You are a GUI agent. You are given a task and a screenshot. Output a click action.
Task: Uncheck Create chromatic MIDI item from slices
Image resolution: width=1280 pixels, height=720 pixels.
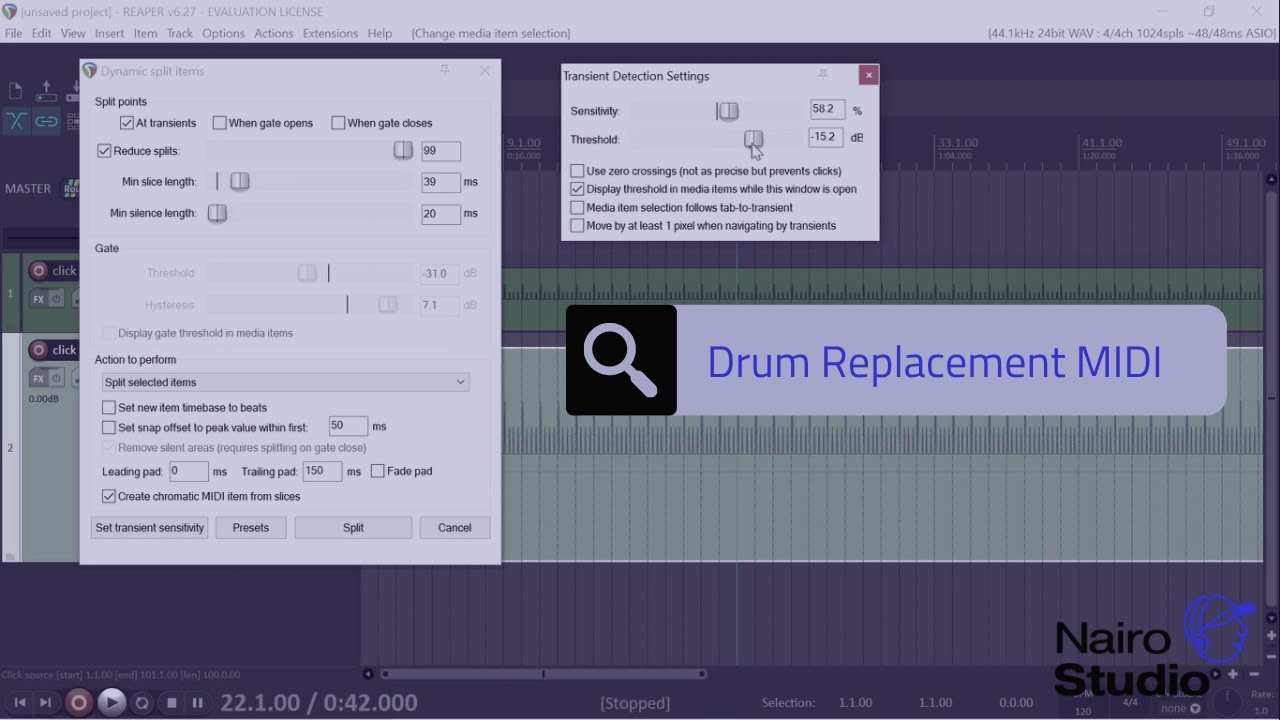click(x=109, y=496)
